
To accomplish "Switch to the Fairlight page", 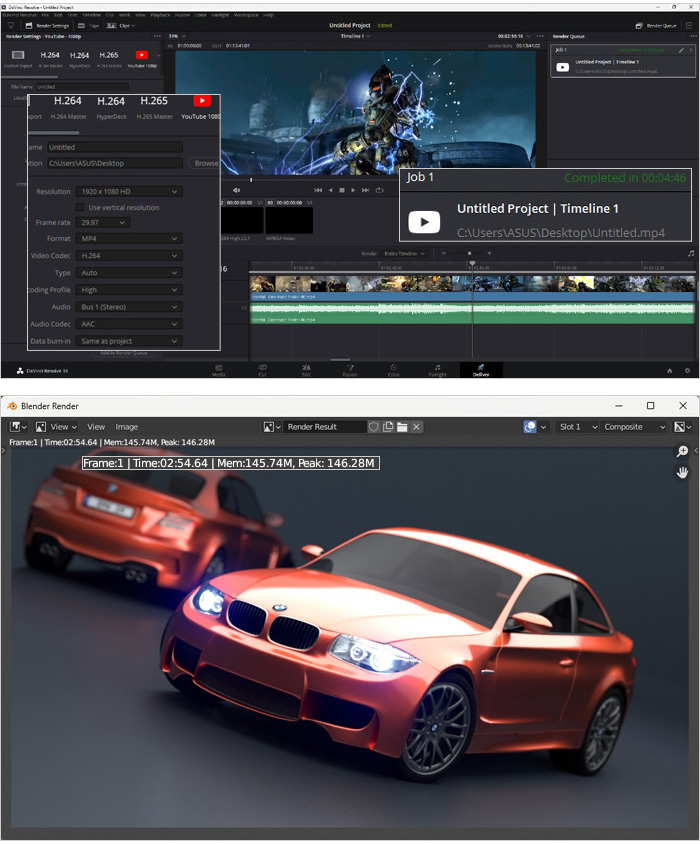I will (x=437, y=370).
